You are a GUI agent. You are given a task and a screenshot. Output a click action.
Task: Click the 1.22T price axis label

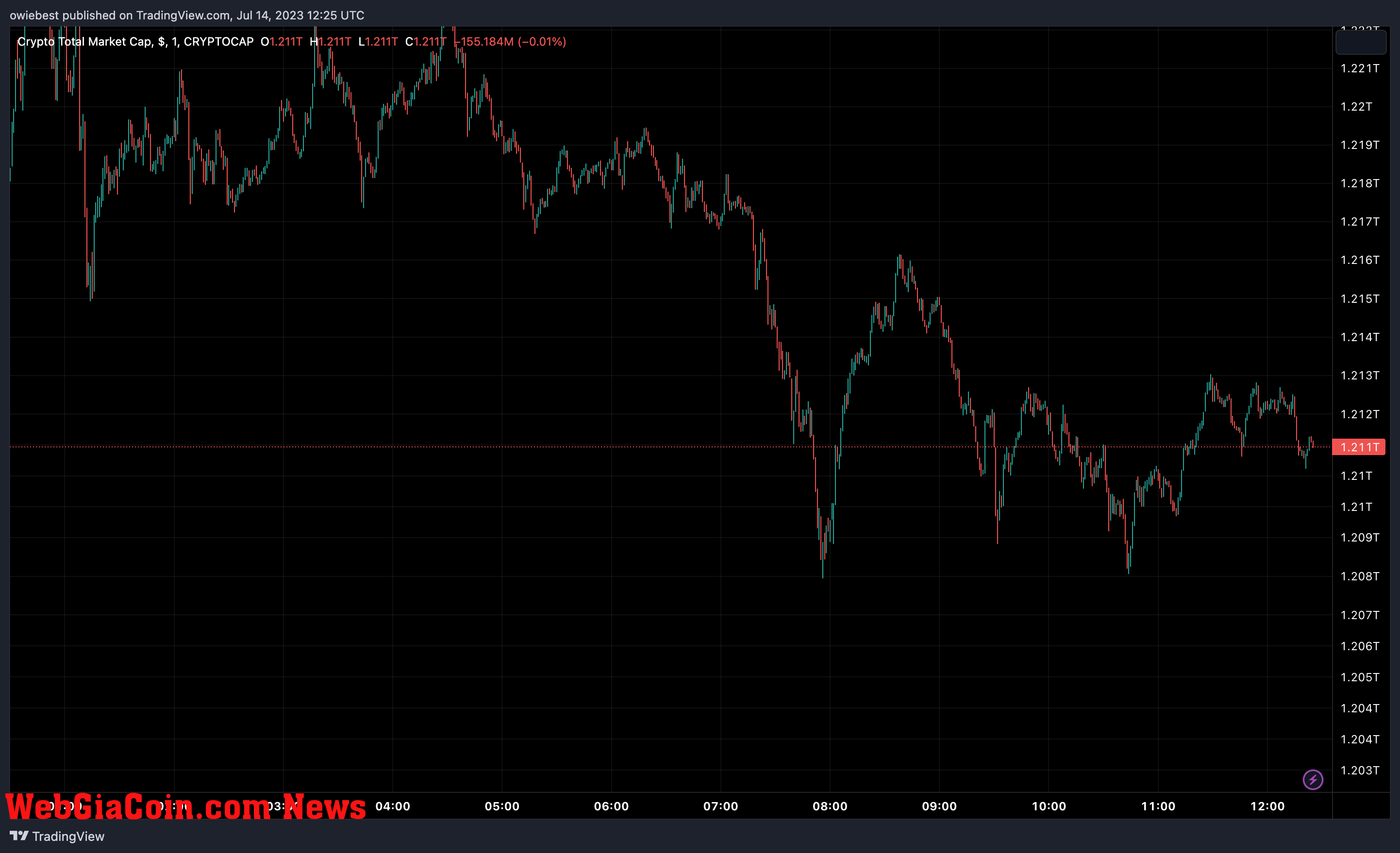coord(1356,107)
